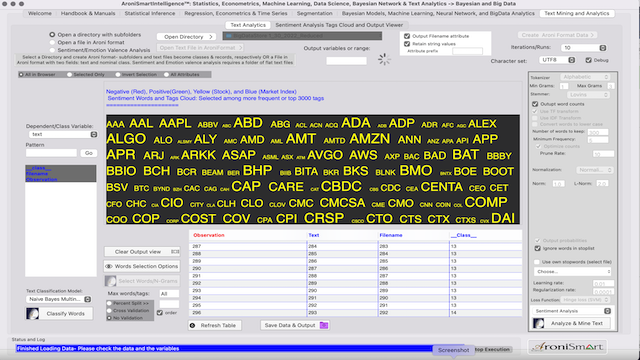Select Open a file in Aroni format
Image resolution: width=640 pixels, height=360 pixels.
pyautogui.click(x=52, y=42)
